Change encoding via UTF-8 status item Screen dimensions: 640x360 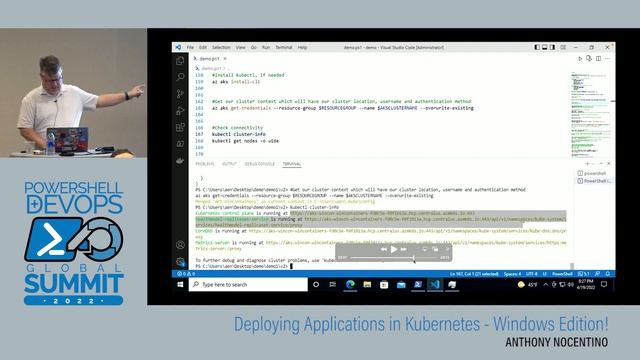point(532,274)
